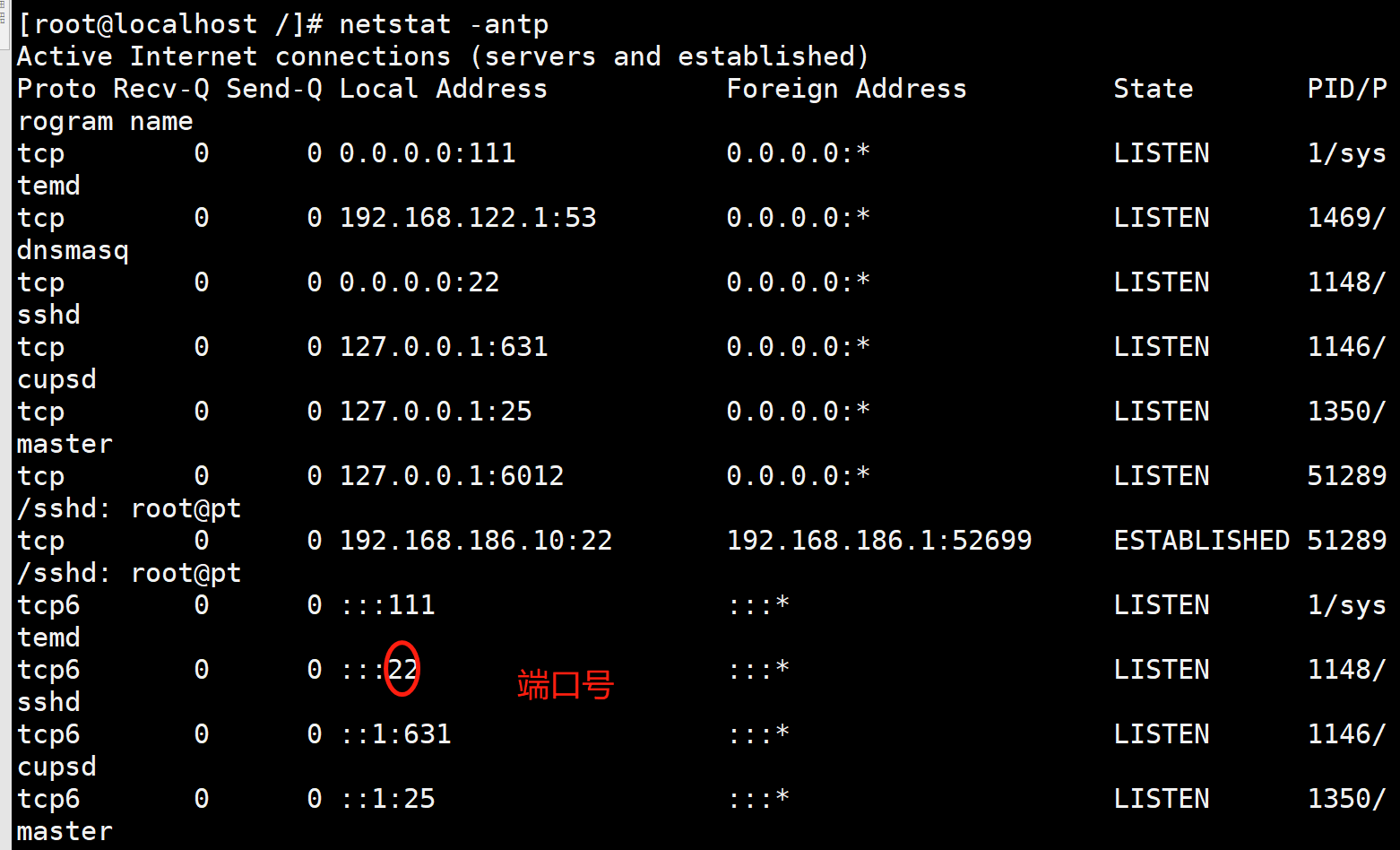This screenshot has height=850, width=1400.
Task: Click PID 1146/ in the ::1:631 row
Action: click(x=1347, y=734)
